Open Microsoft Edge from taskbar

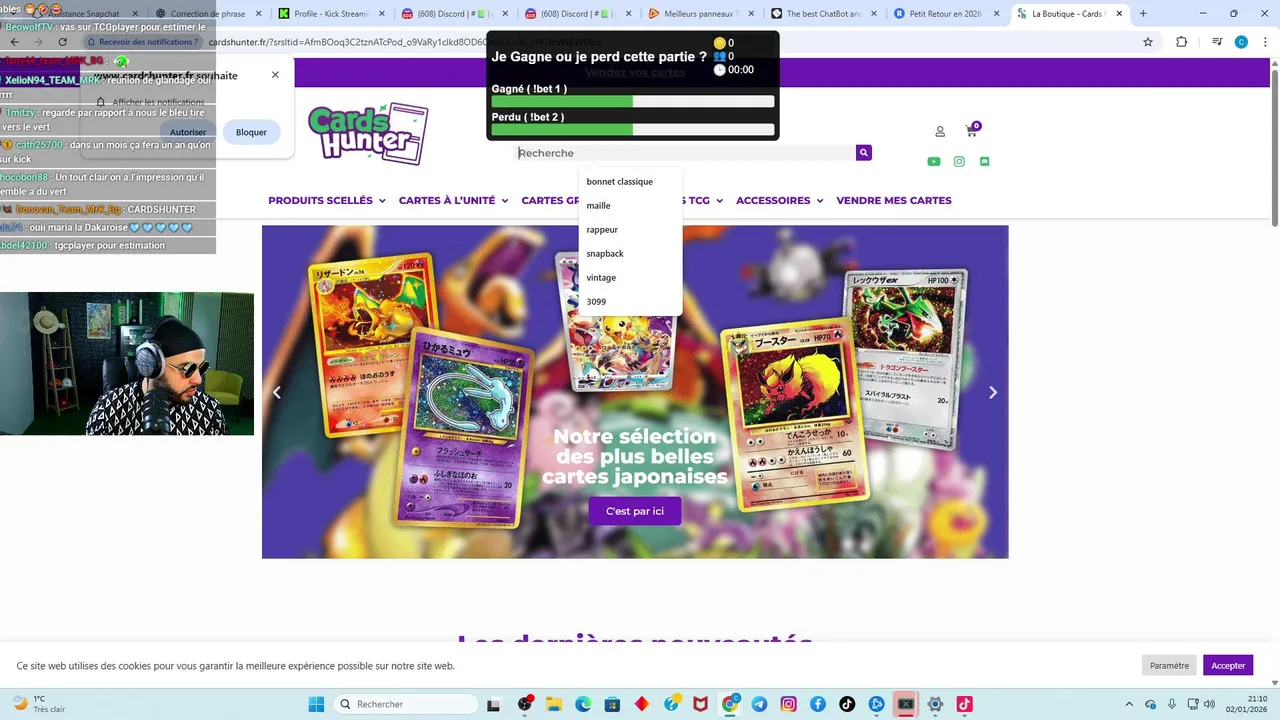pyautogui.click(x=583, y=704)
